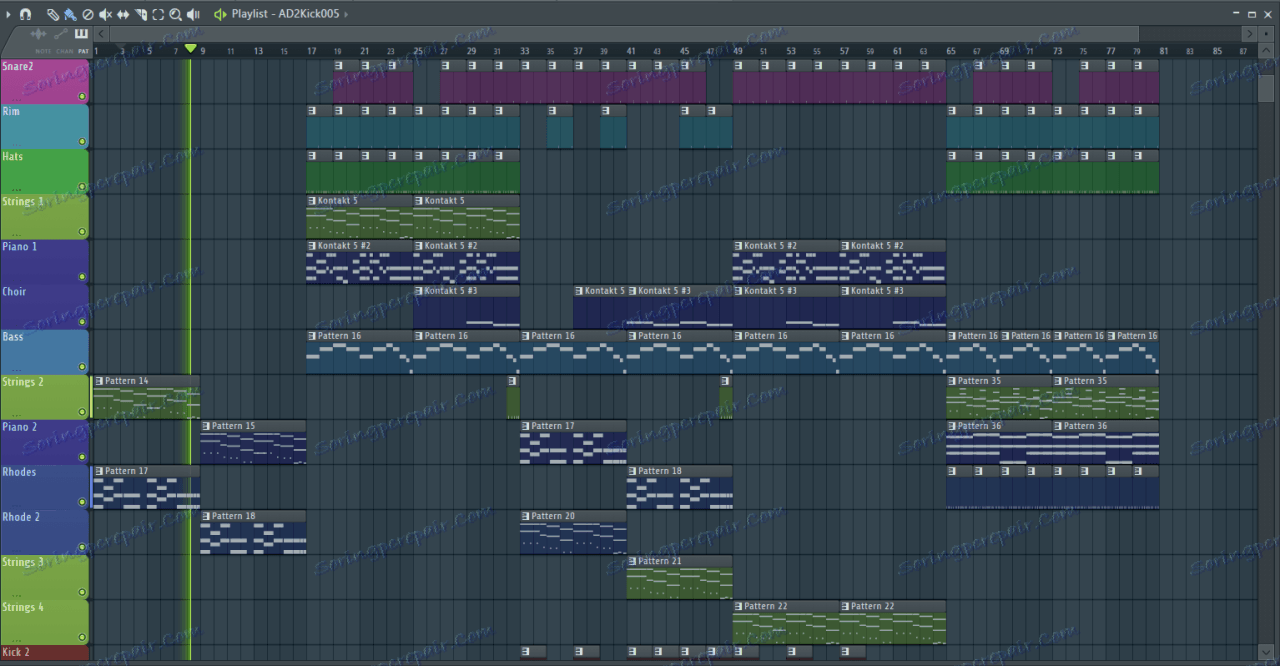Select the Rhode 2 track header
This screenshot has width=1280, height=666.
[44, 532]
